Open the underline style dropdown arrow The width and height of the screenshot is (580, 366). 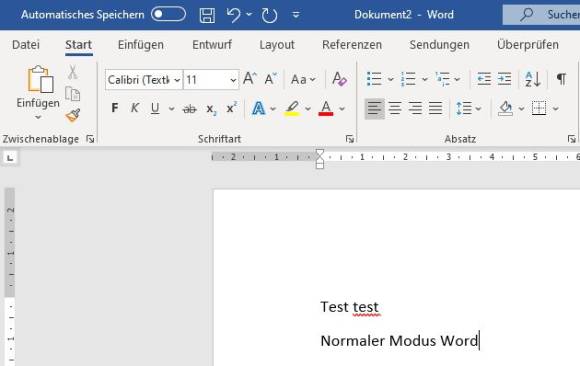coord(171,109)
